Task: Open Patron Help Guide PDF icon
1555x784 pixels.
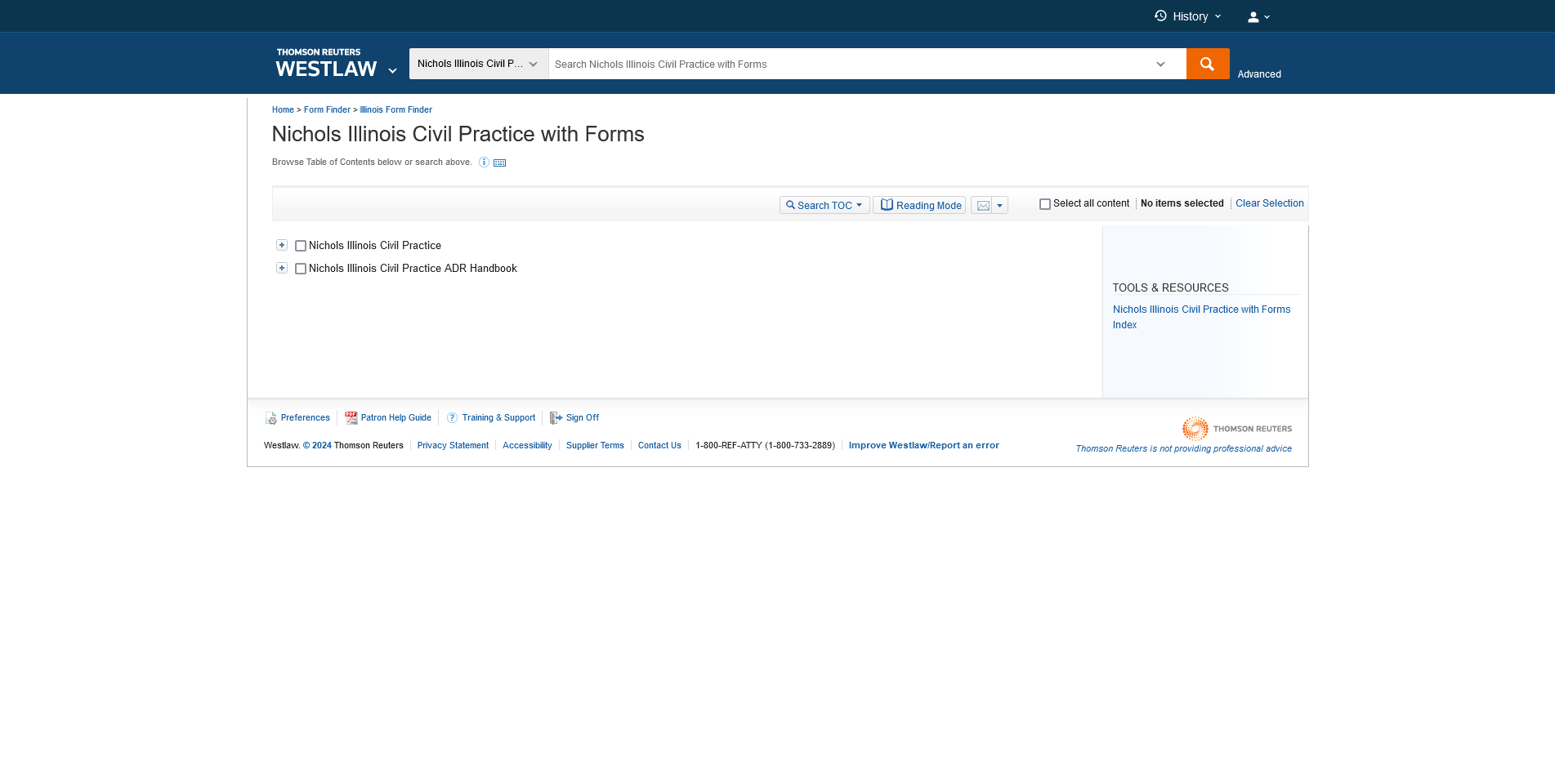Action: tap(351, 418)
